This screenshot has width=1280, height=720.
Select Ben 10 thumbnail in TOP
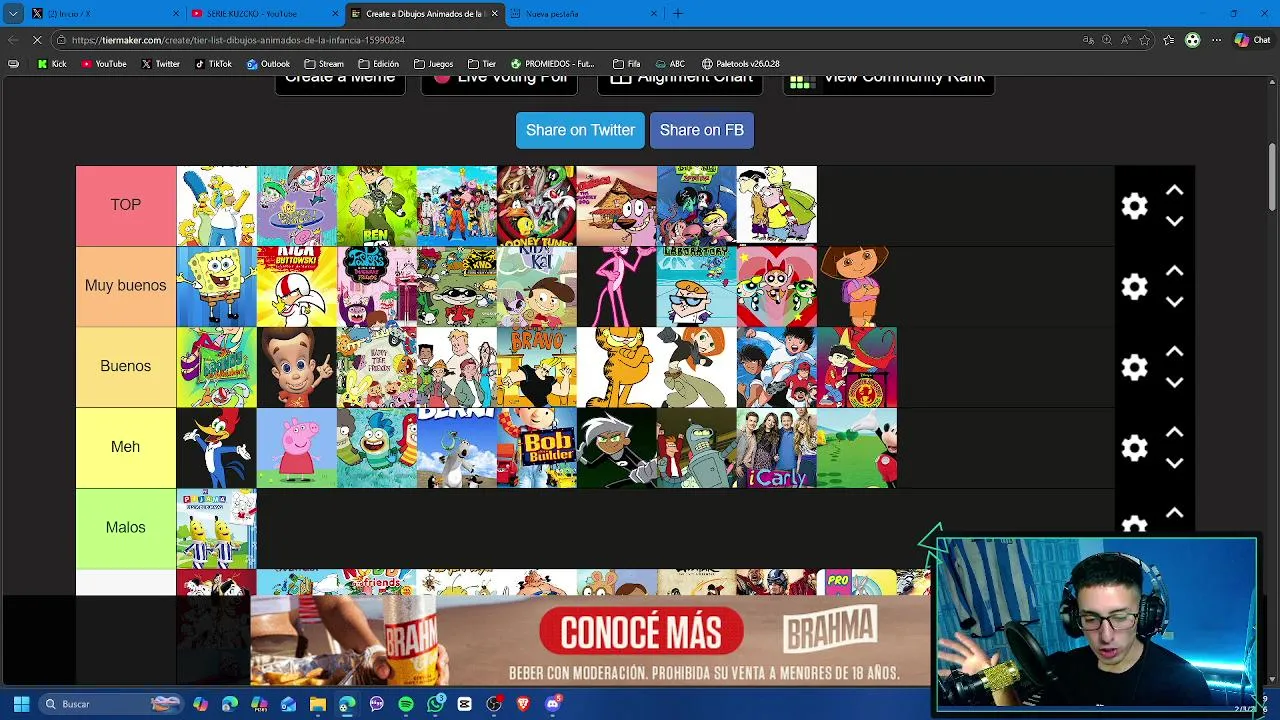click(x=377, y=206)
